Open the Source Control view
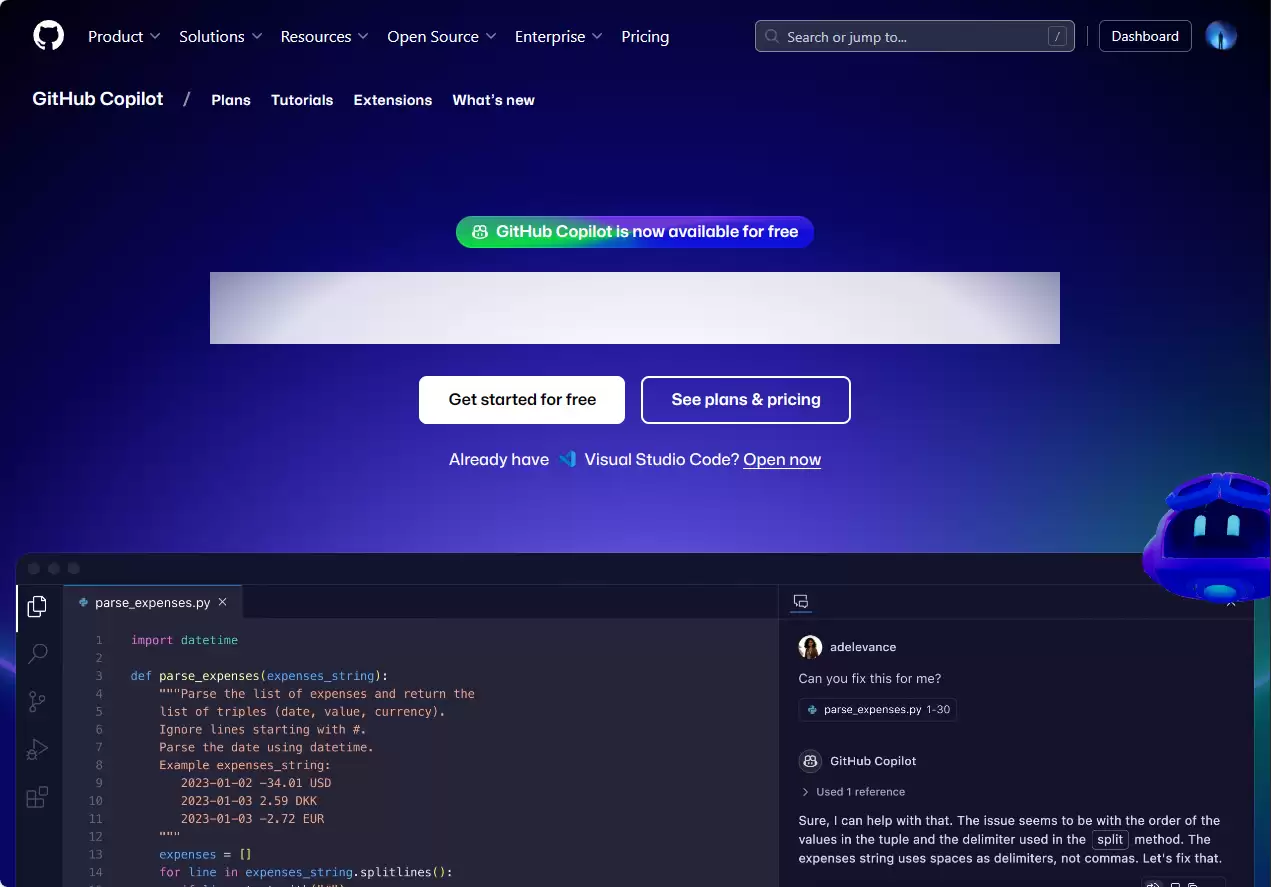Image resolution: width=1271 pixels, height=887 pixels. tap(37, 701)
